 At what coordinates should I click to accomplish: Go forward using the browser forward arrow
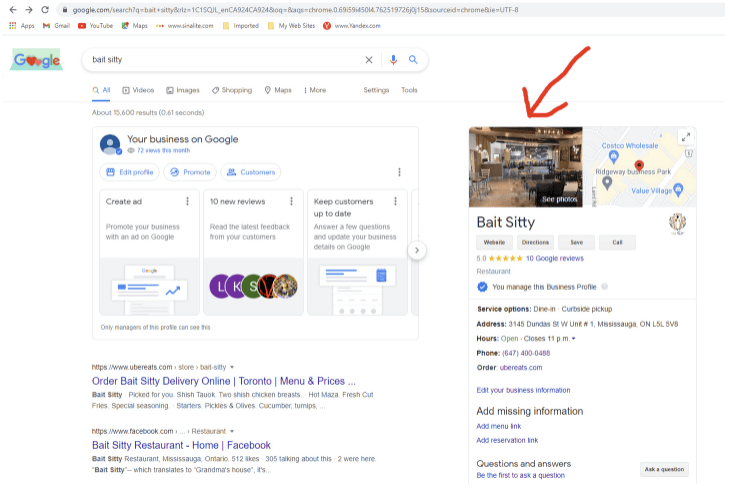pyautogui.click(x=29, y=9)
